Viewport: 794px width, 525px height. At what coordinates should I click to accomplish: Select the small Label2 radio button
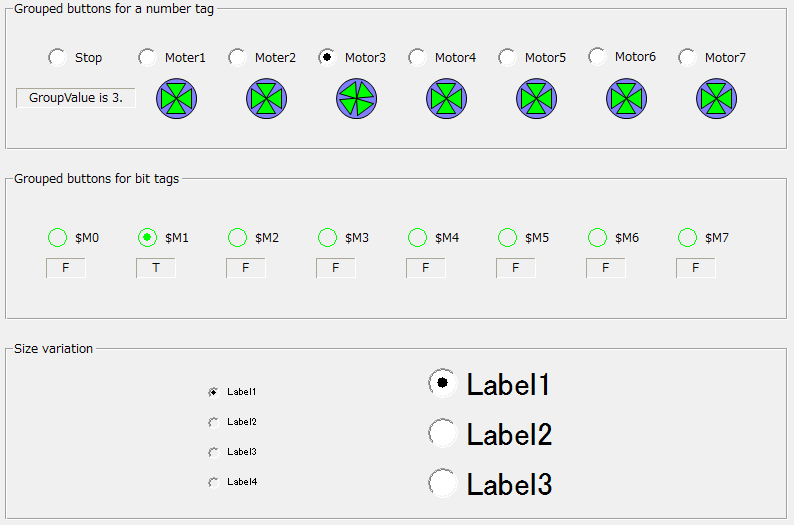tap(212, 422)
